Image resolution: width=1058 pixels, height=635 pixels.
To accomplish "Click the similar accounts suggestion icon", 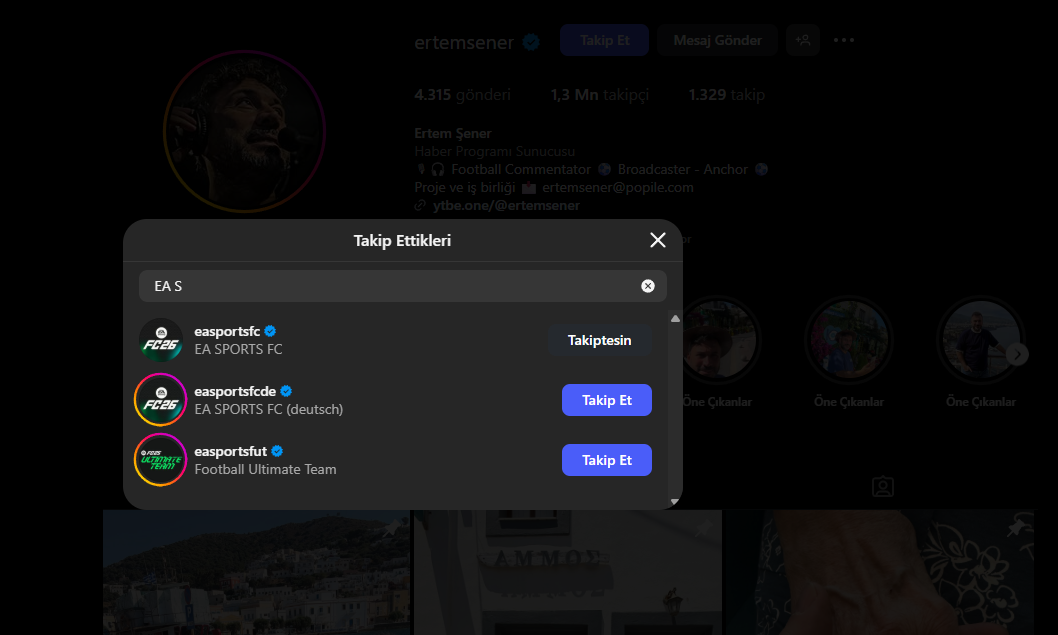I will point(803,40).
